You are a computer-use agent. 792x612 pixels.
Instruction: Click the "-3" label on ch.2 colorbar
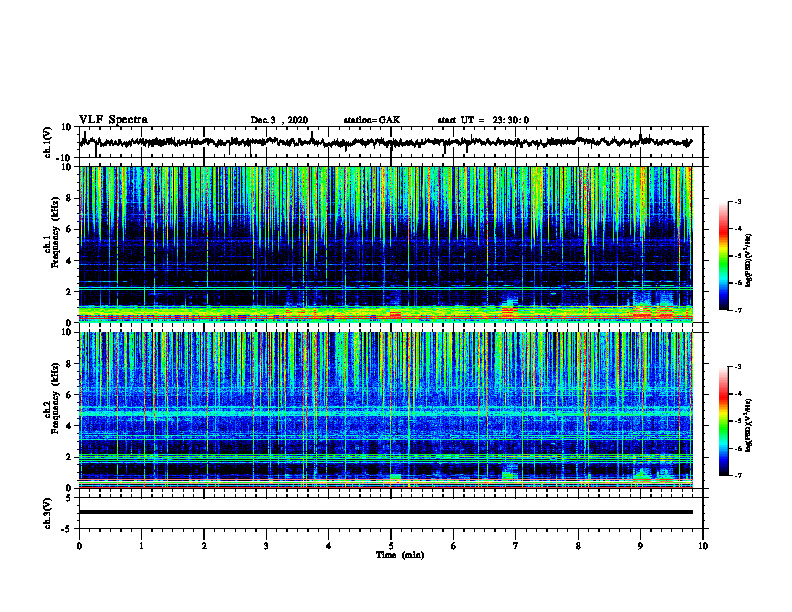(x=737, y=367)
